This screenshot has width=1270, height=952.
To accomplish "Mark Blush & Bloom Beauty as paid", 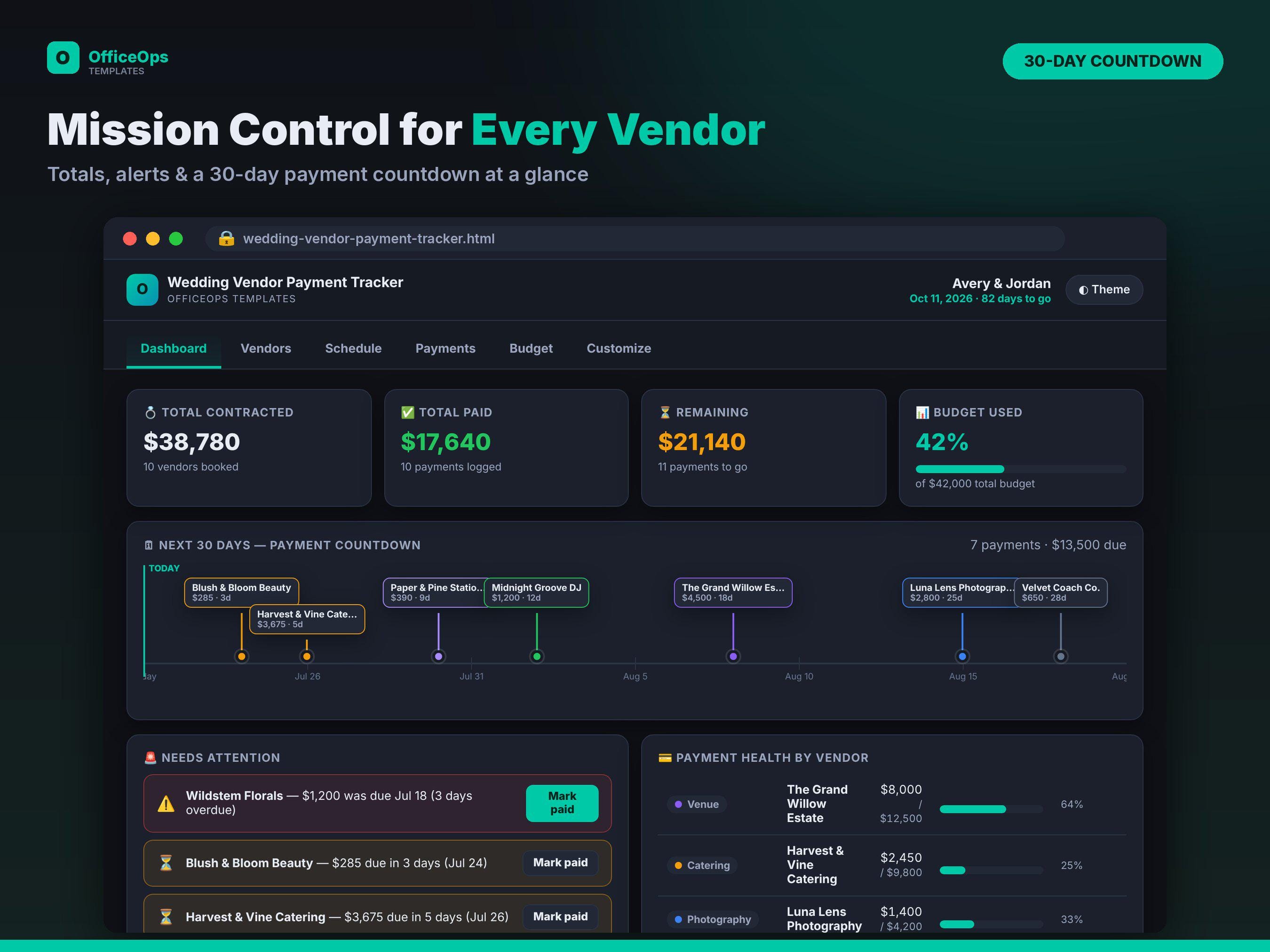I will click(560, 863).
